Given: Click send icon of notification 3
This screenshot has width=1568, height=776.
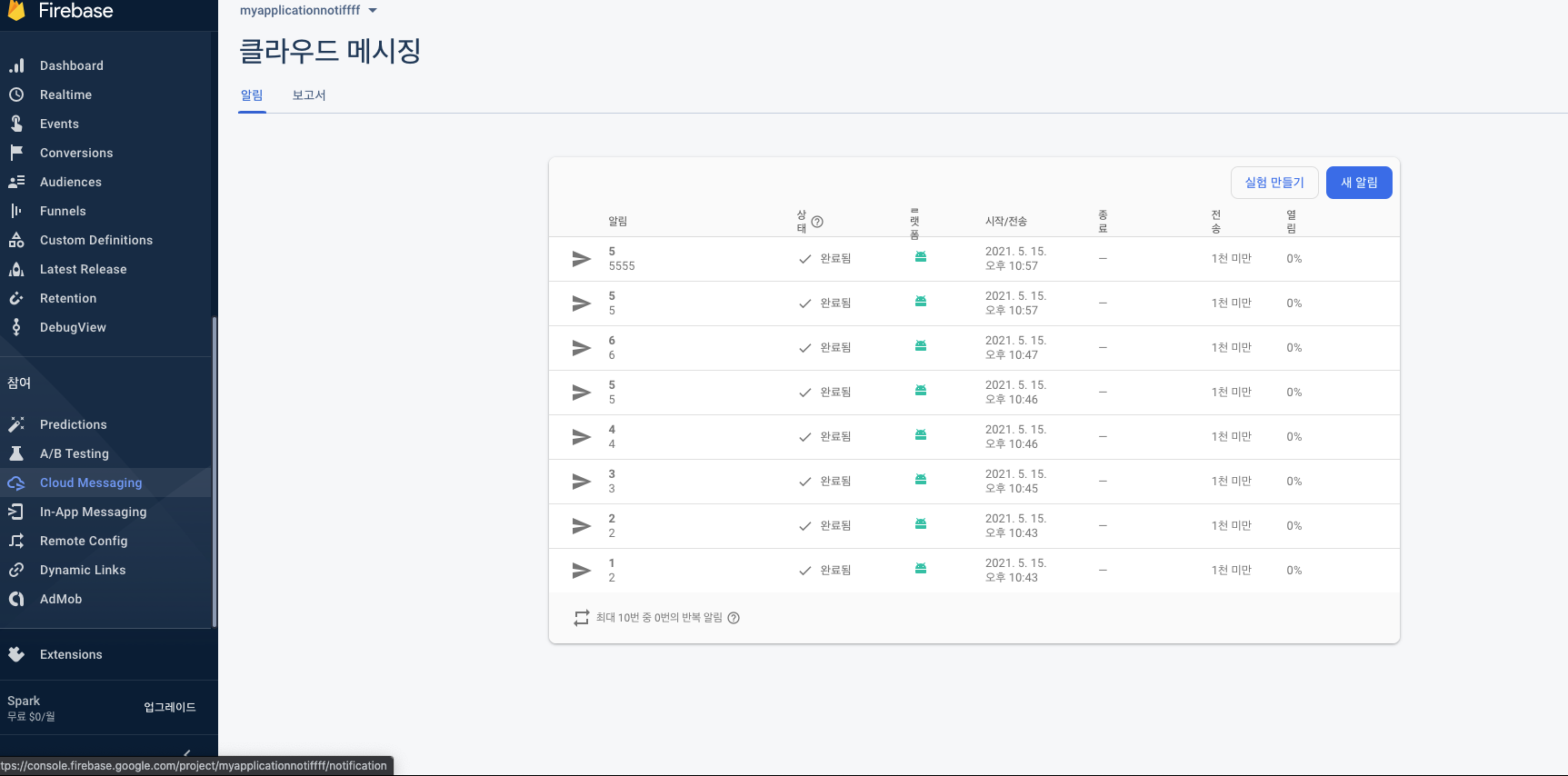Looking at the screenshot, I should (x=582, y=482).
